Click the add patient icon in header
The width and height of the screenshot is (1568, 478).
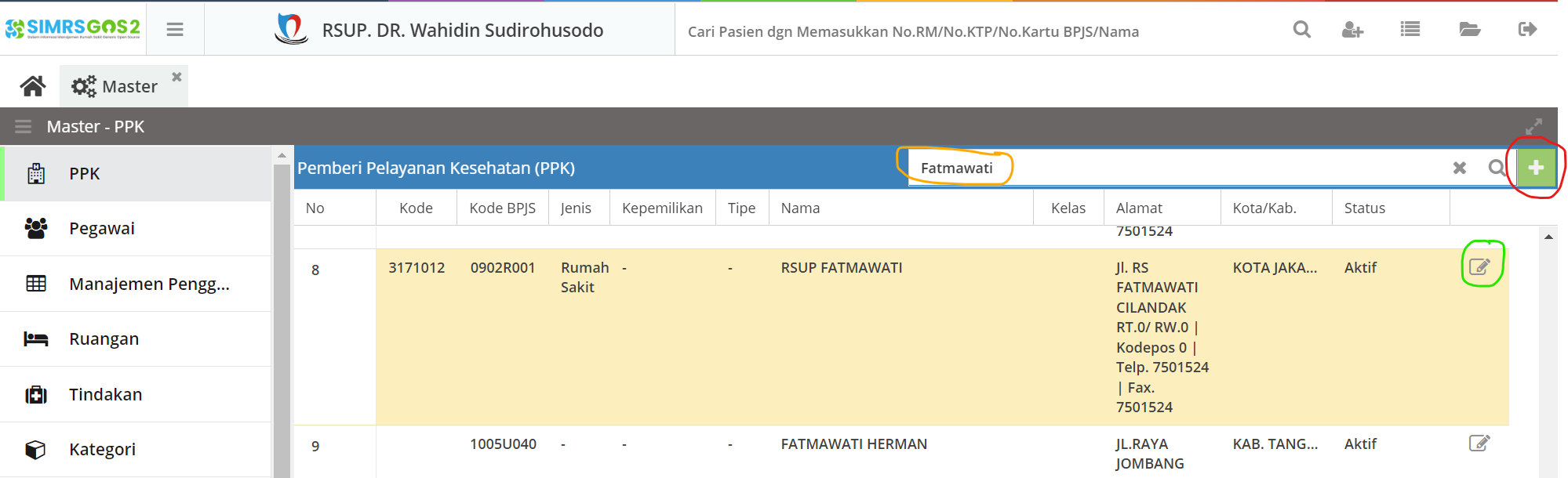1352,30
